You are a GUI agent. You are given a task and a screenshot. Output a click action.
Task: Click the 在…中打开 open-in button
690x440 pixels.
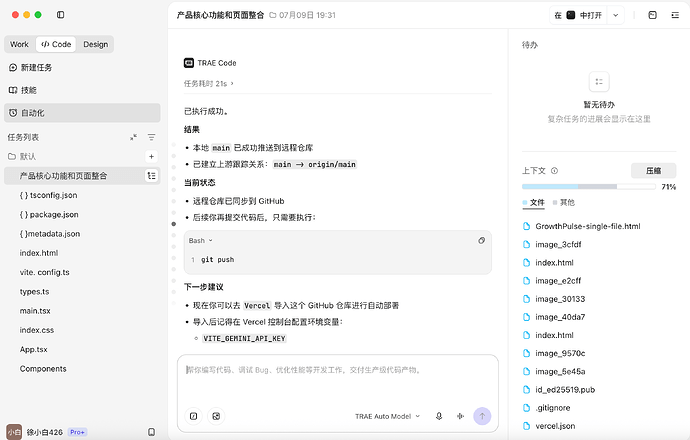tap(578, 15)
